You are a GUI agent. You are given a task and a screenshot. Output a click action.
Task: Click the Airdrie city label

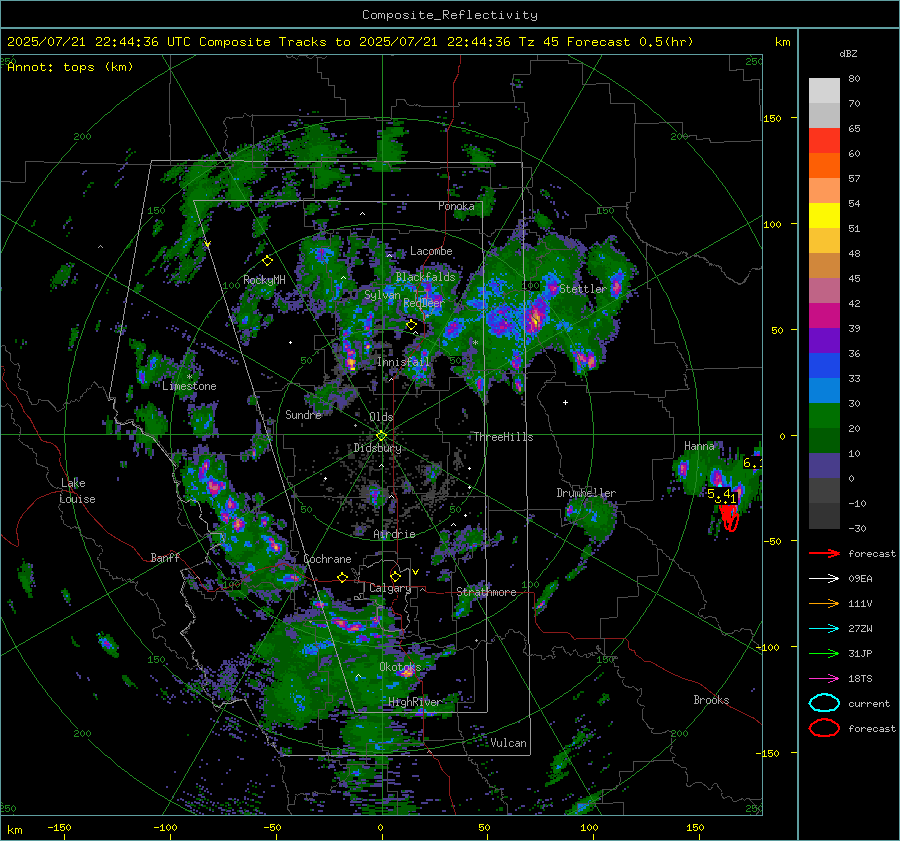pos(394,534)
